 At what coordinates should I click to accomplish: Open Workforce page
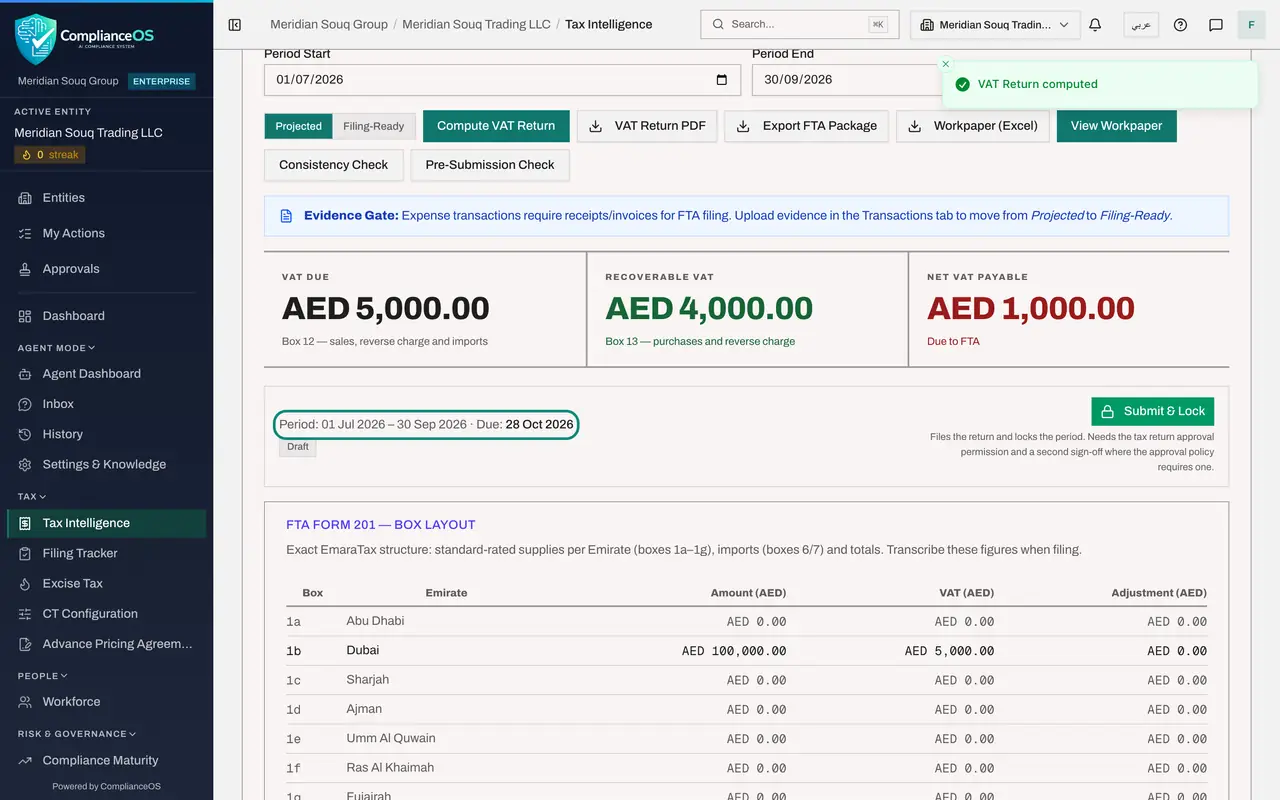tap(107, 702)
